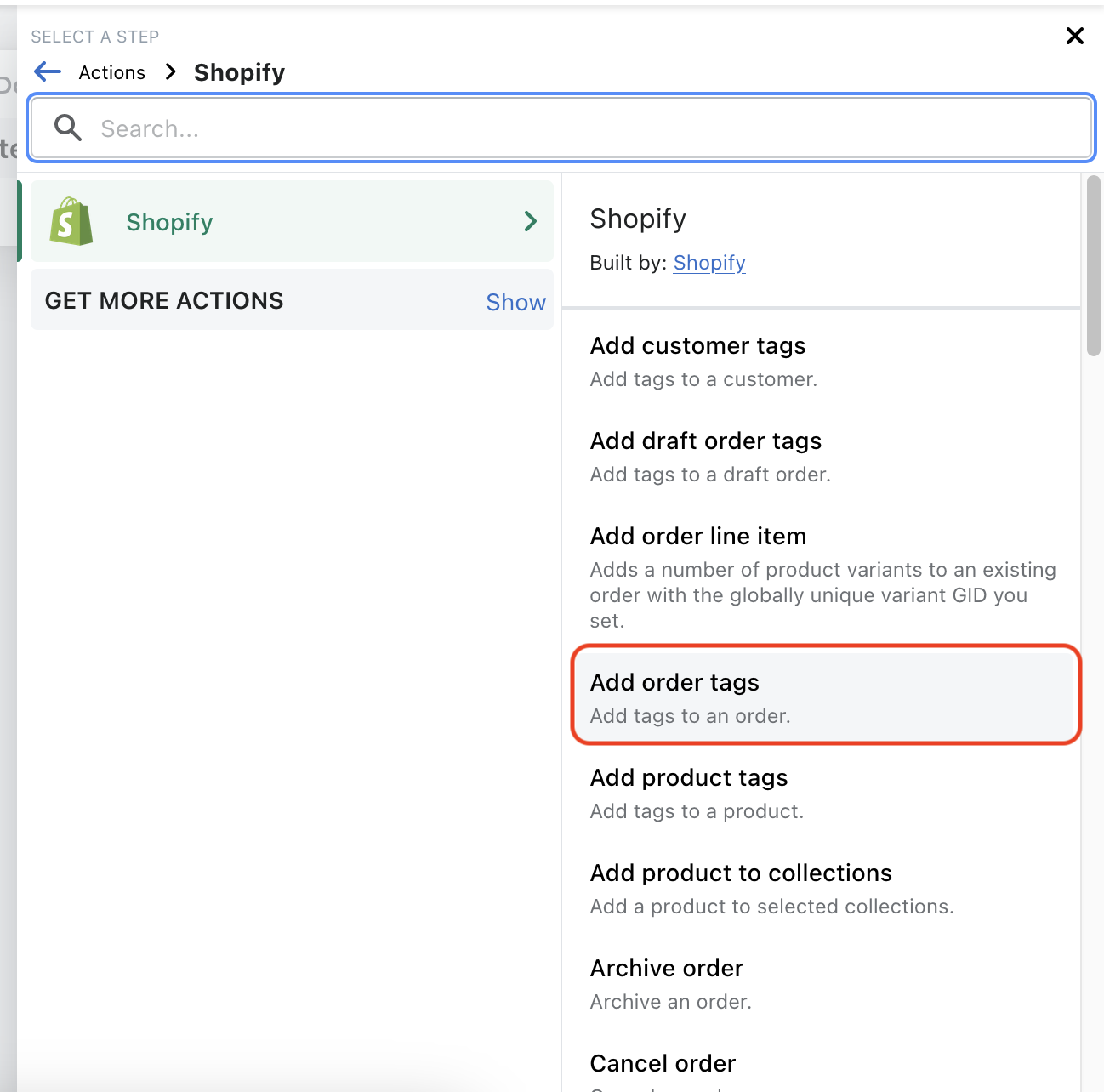Go to Actions in the breadcrumb
This screenshot has height=1092, width=1104.
(111, 73)
